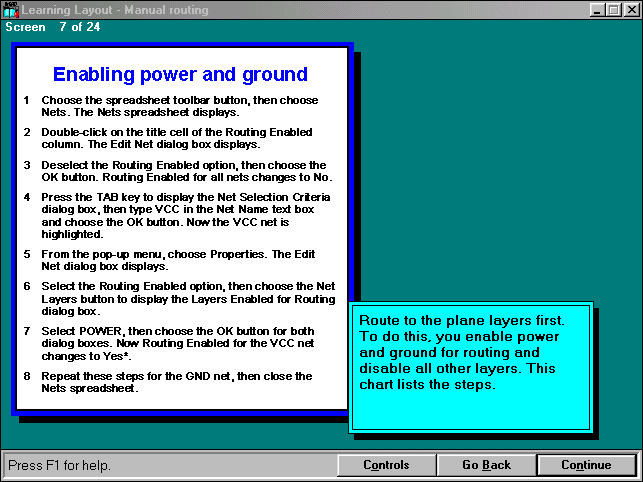Click the 'Screen 7 of 24' counter
Screen dimensions: 643x482
click(x=52, y=27)
